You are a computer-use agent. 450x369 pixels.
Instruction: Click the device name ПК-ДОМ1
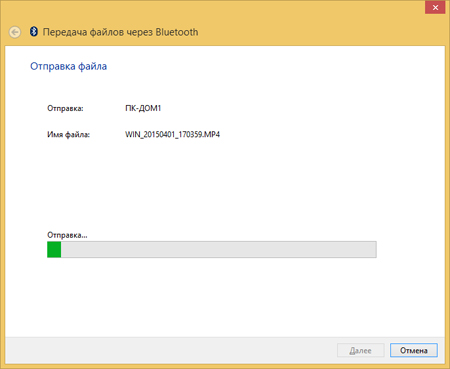tap(143, 108)
